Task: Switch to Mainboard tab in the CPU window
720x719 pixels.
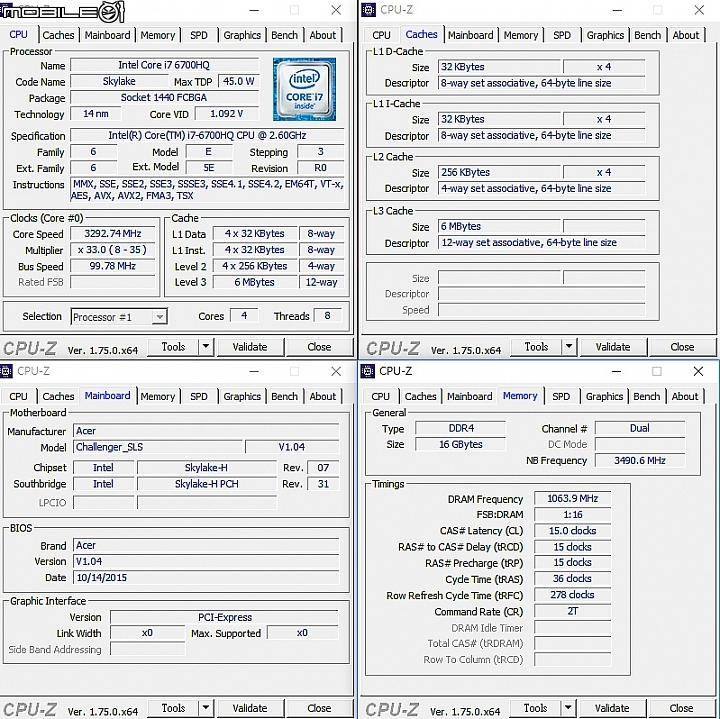Action: tap(107, 35)
